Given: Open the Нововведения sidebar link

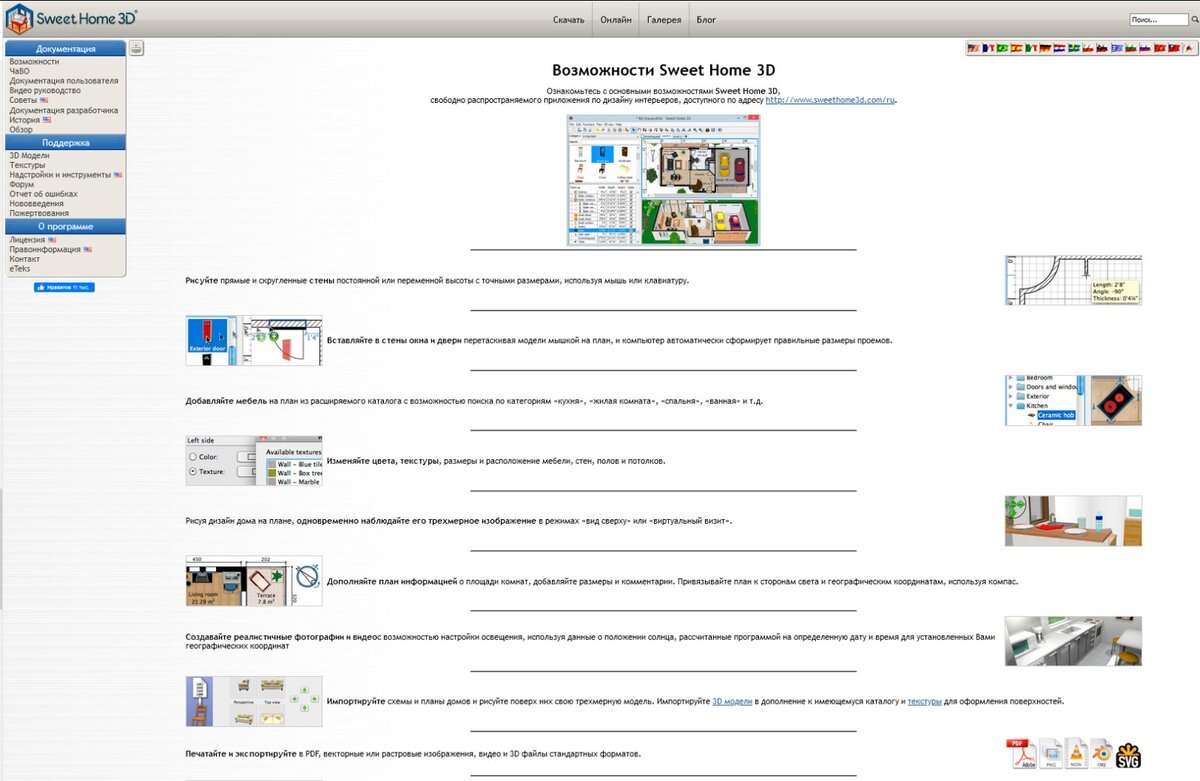Looking at the screenshot, I should coord(35,203).
